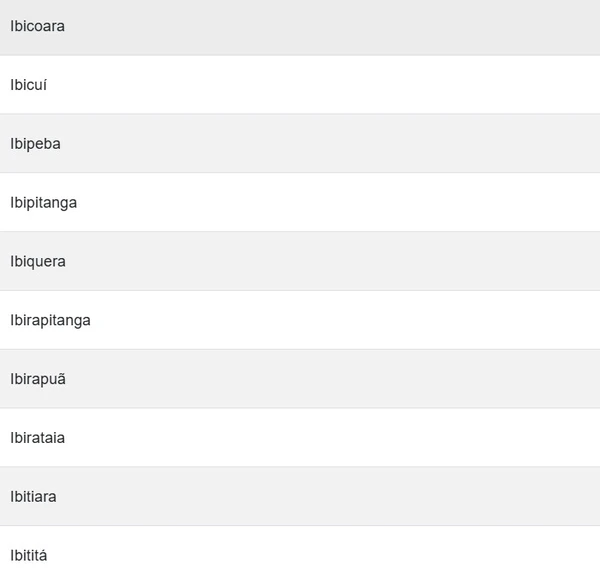This screenshot has width=600, height=580.
Task: Click the Ibirapuã text label
Action: click(x=38, y=380)
